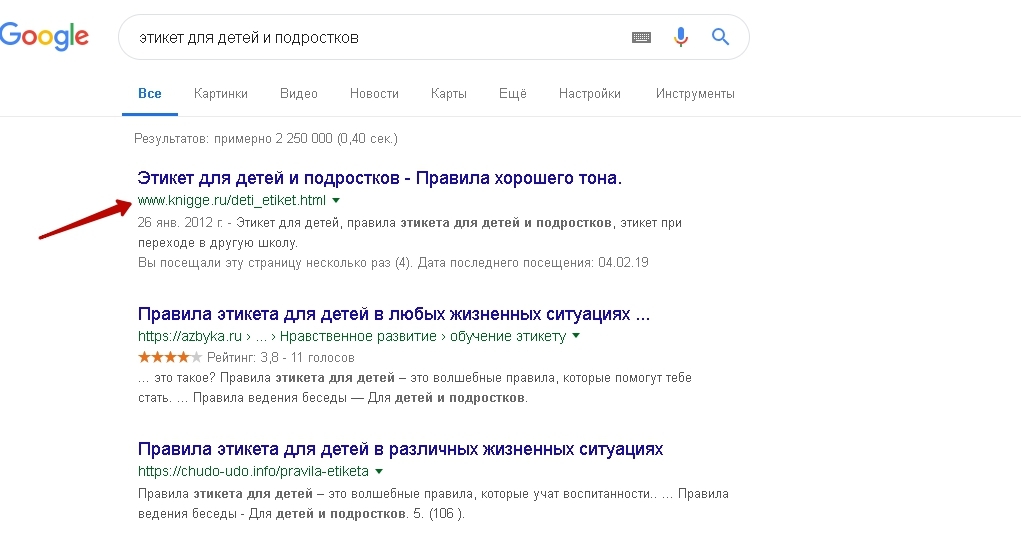Image resolution: width=1021 pixels, height=549 pixels.
Task: Expand the Ещё menu
Action: [512, 93]
